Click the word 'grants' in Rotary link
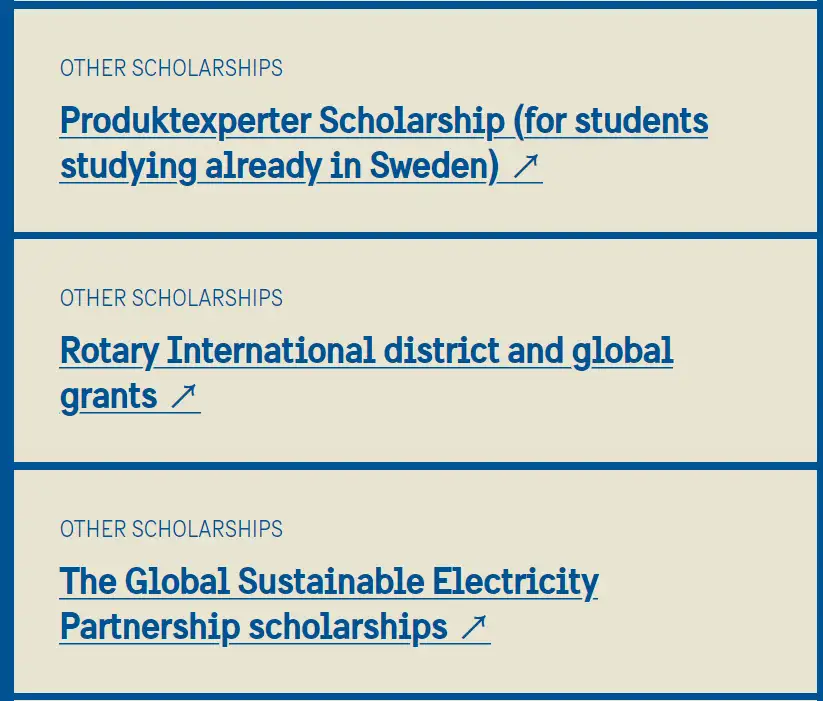 pyautogui.click(x=109, y=397)
